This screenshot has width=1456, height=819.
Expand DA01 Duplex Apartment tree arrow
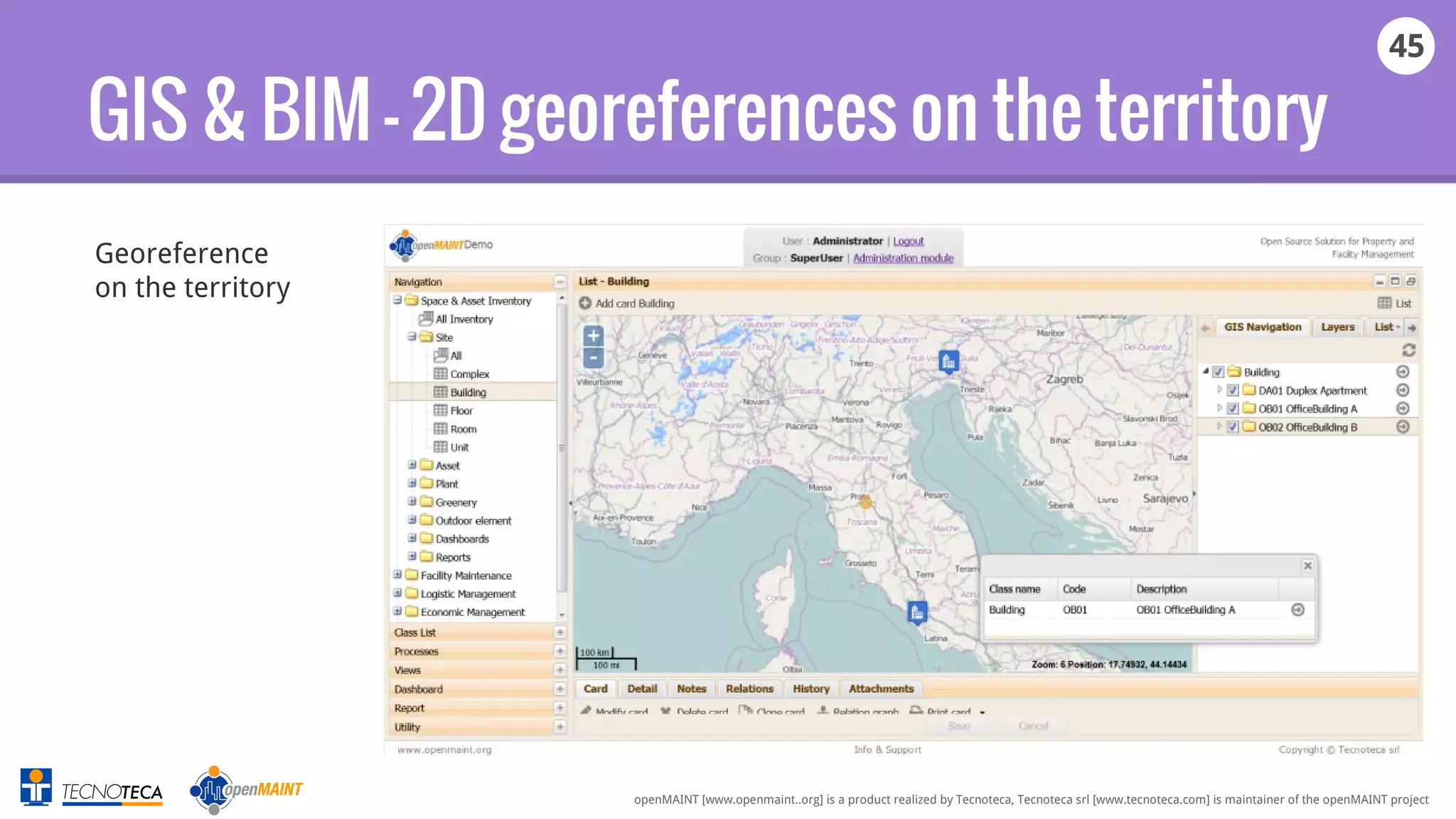(x=1219, y=390)
